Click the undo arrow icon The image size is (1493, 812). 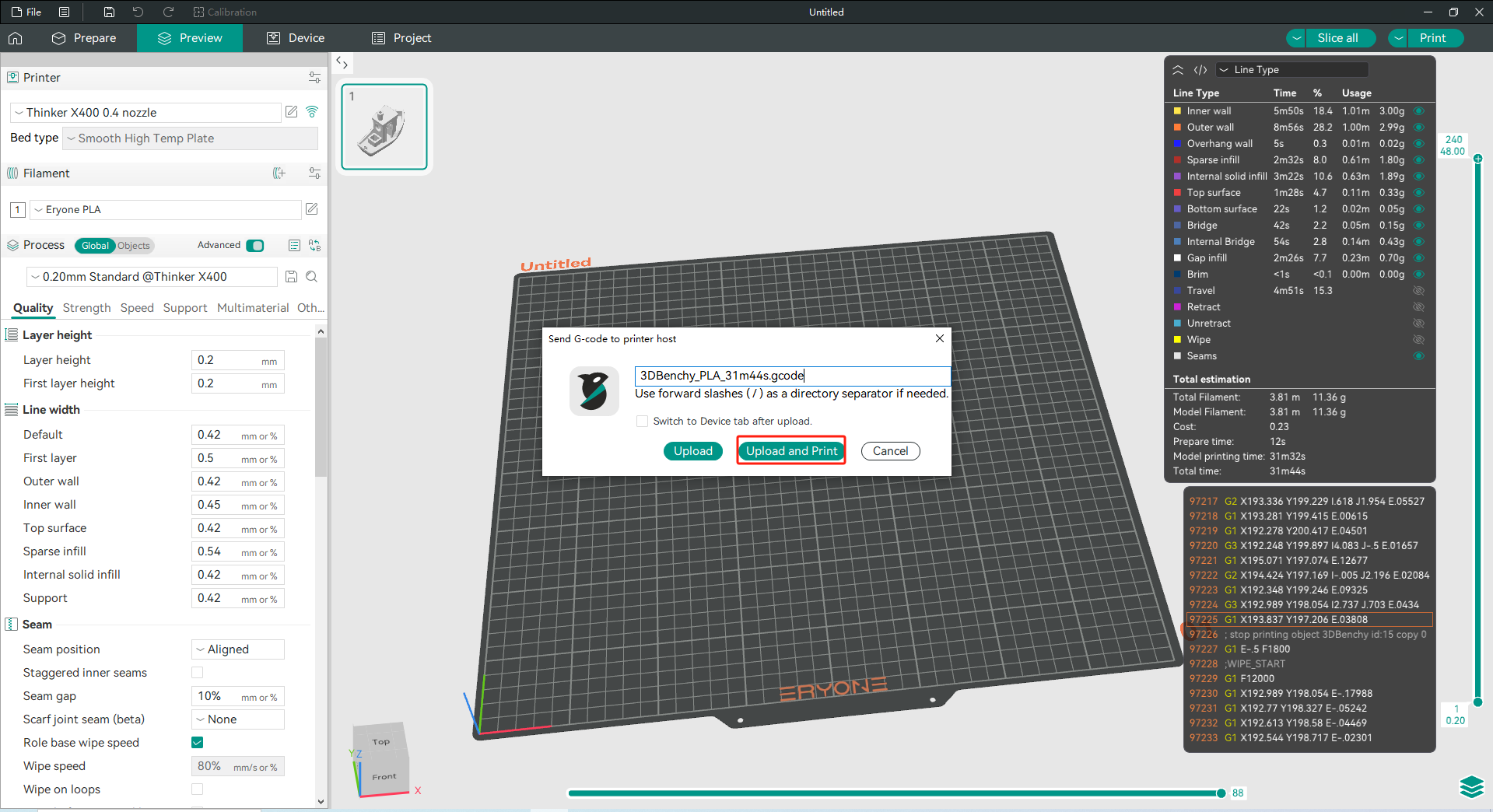(x=138, y=12)
